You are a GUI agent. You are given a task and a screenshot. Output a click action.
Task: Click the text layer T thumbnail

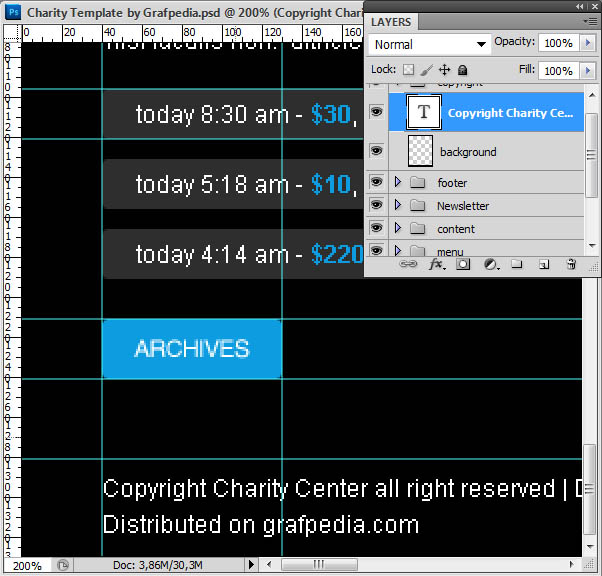pos(424,112)
